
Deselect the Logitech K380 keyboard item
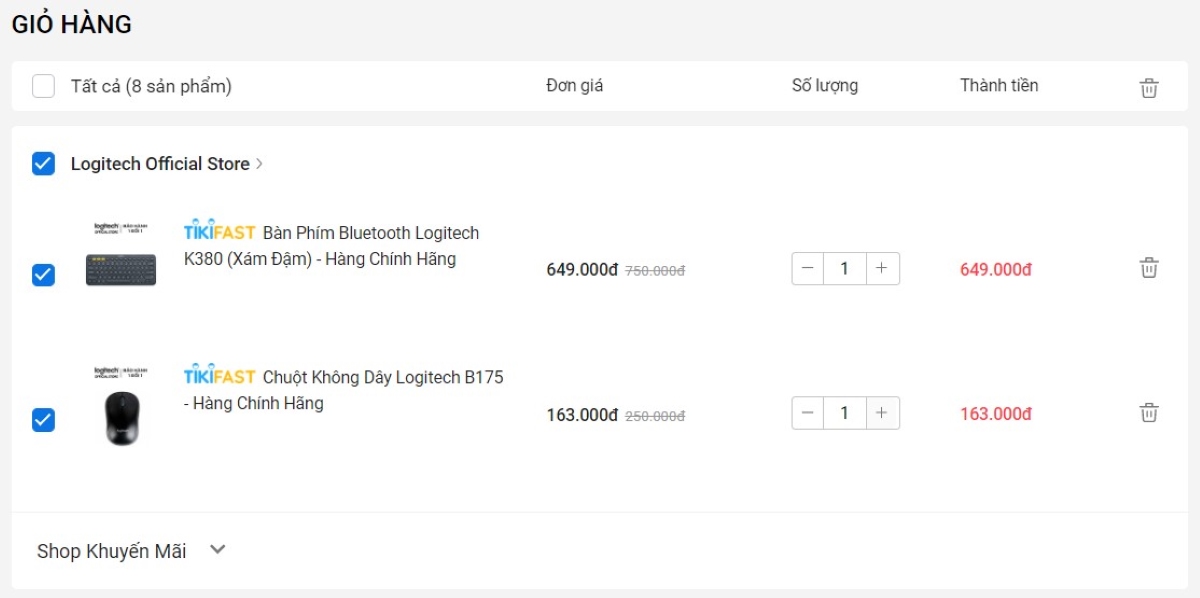[43, 274]
